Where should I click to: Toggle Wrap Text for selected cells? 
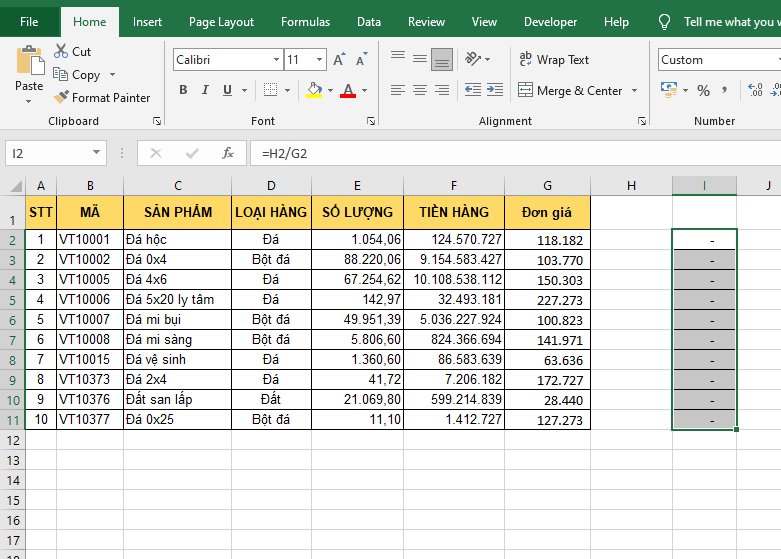coord(553,60)
